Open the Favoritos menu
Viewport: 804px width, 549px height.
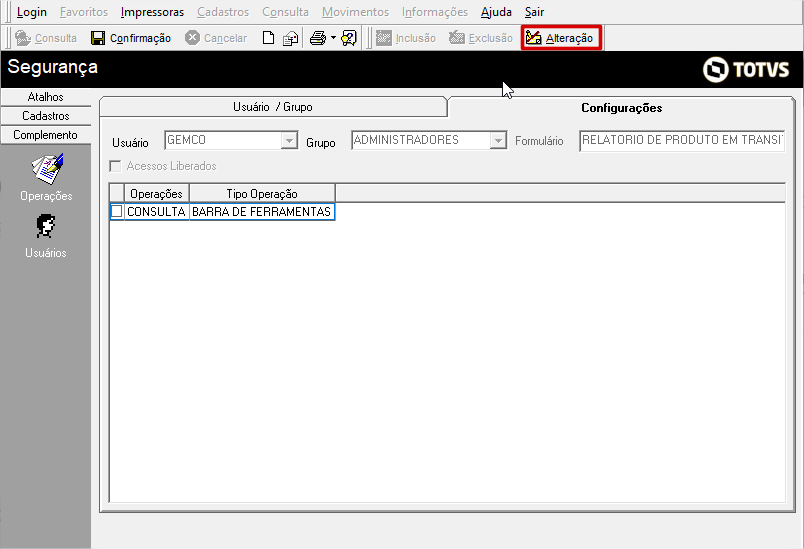point(84,12)
